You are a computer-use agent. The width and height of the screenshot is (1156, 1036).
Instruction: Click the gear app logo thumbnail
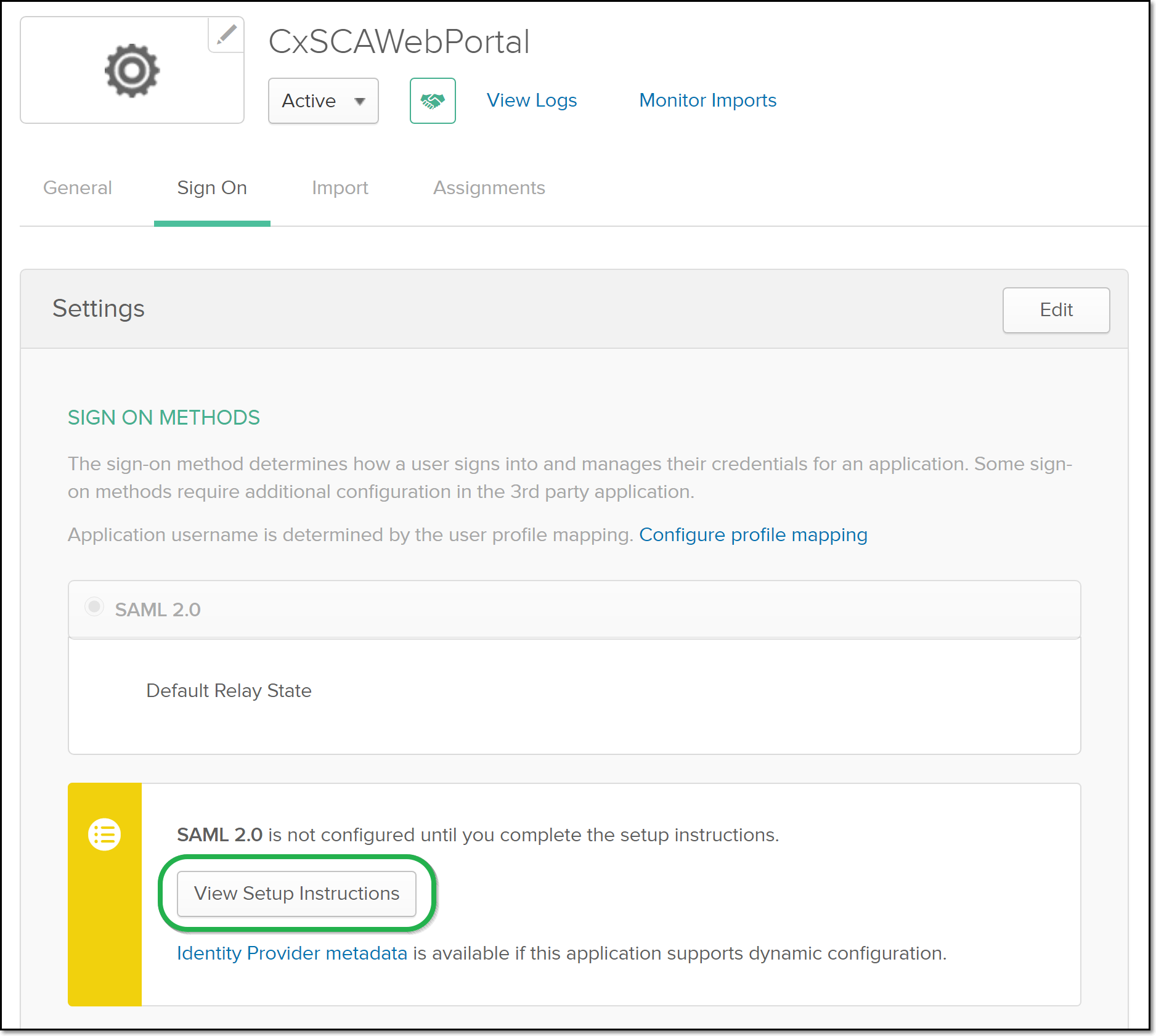click(132, 70)
